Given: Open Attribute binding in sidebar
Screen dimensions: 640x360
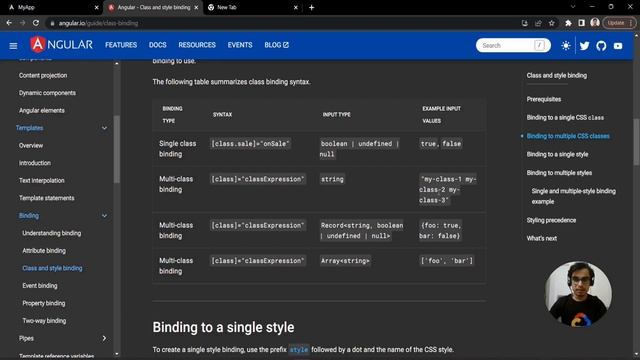Looking at the screenshot, I should click(44, 251).
